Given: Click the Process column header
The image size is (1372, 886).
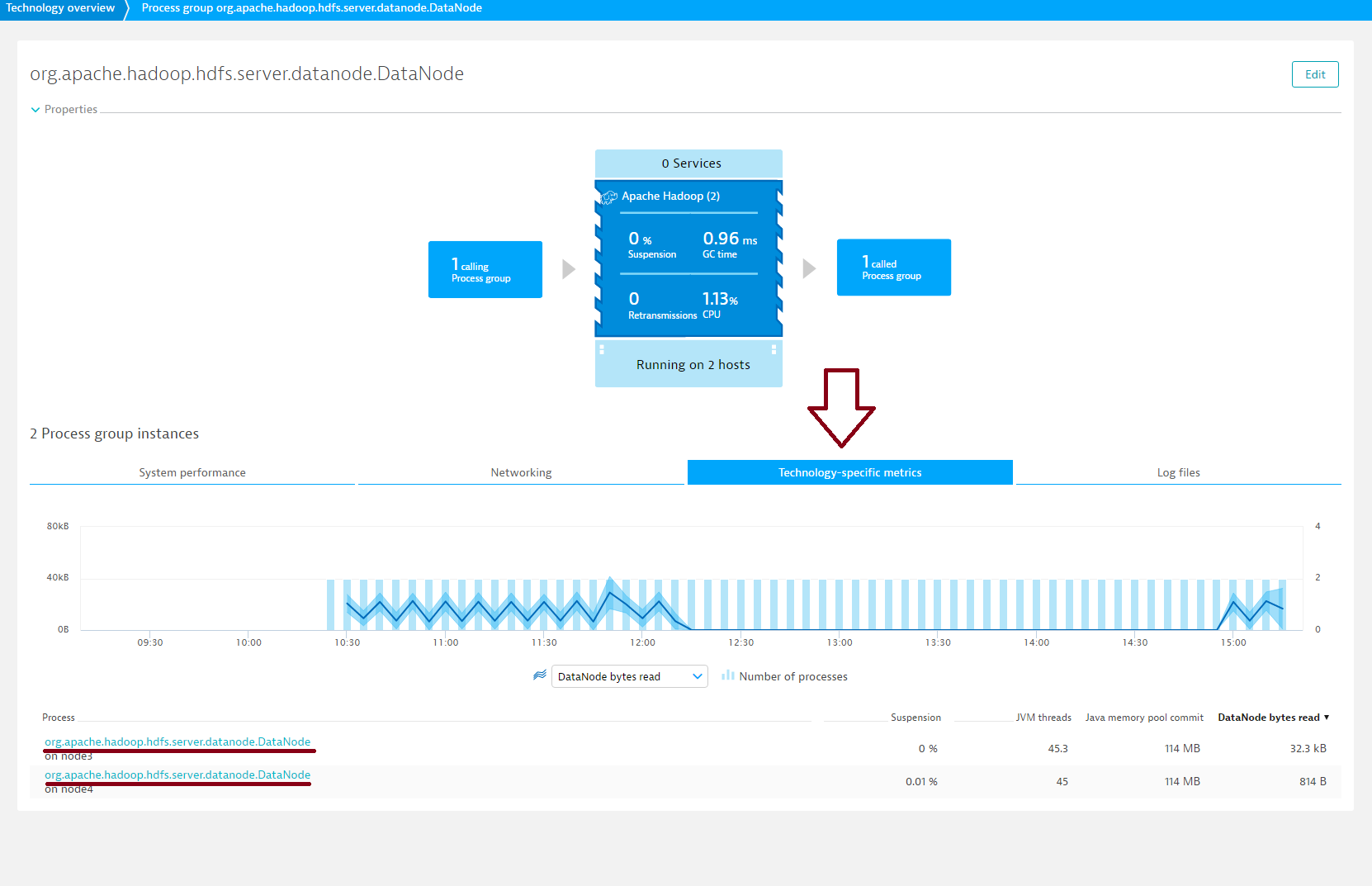Looking at the screenshot, I should pos(59,718).
